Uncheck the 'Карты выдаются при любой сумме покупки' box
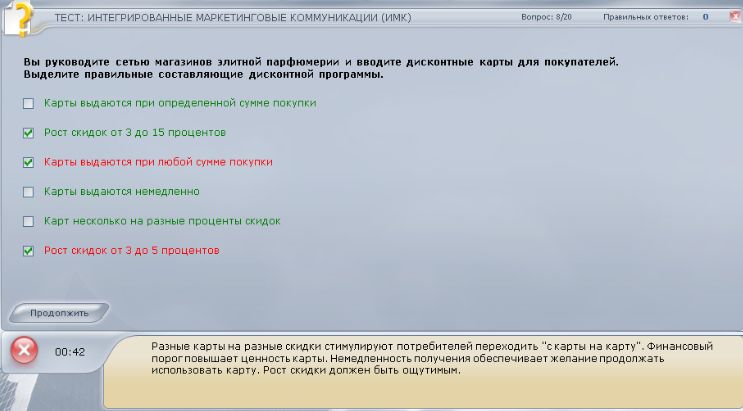Viewport: 743px width, 411px height. (x=29, y=162)
